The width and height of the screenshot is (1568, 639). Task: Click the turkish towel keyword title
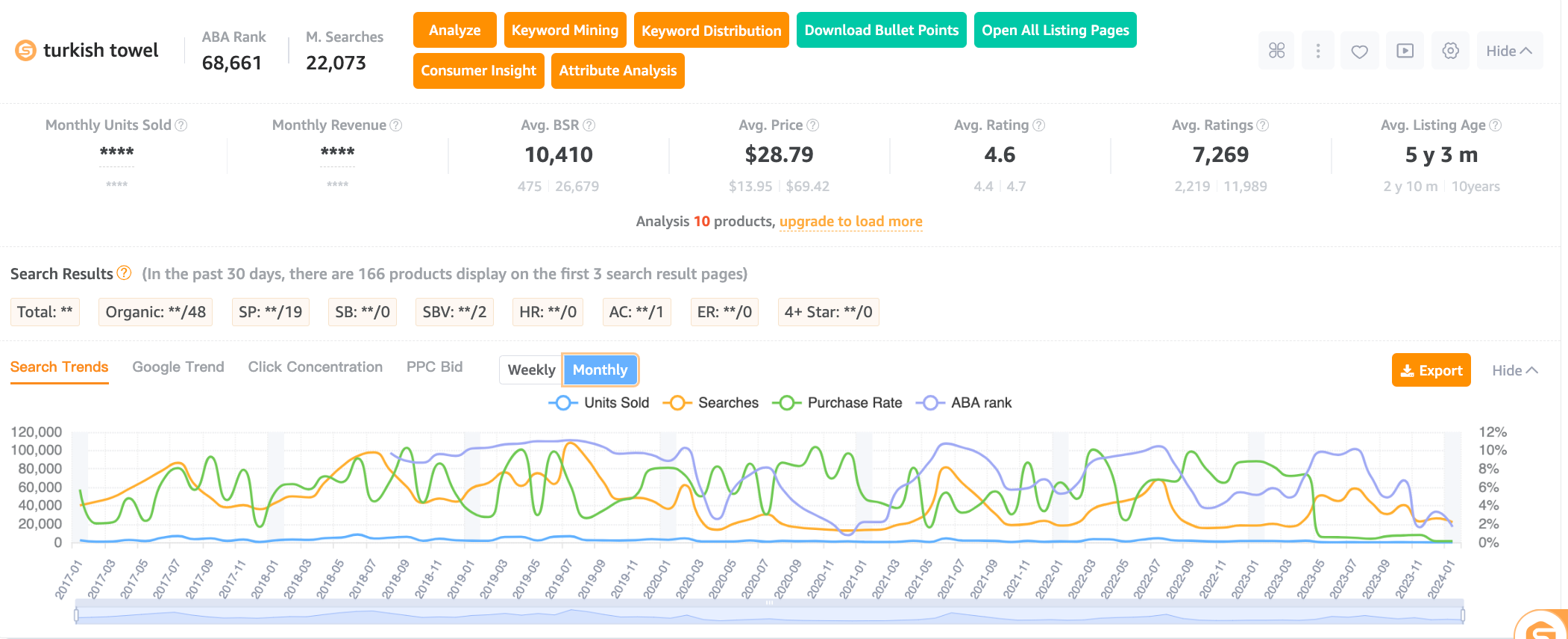click(x=101, y=50)
